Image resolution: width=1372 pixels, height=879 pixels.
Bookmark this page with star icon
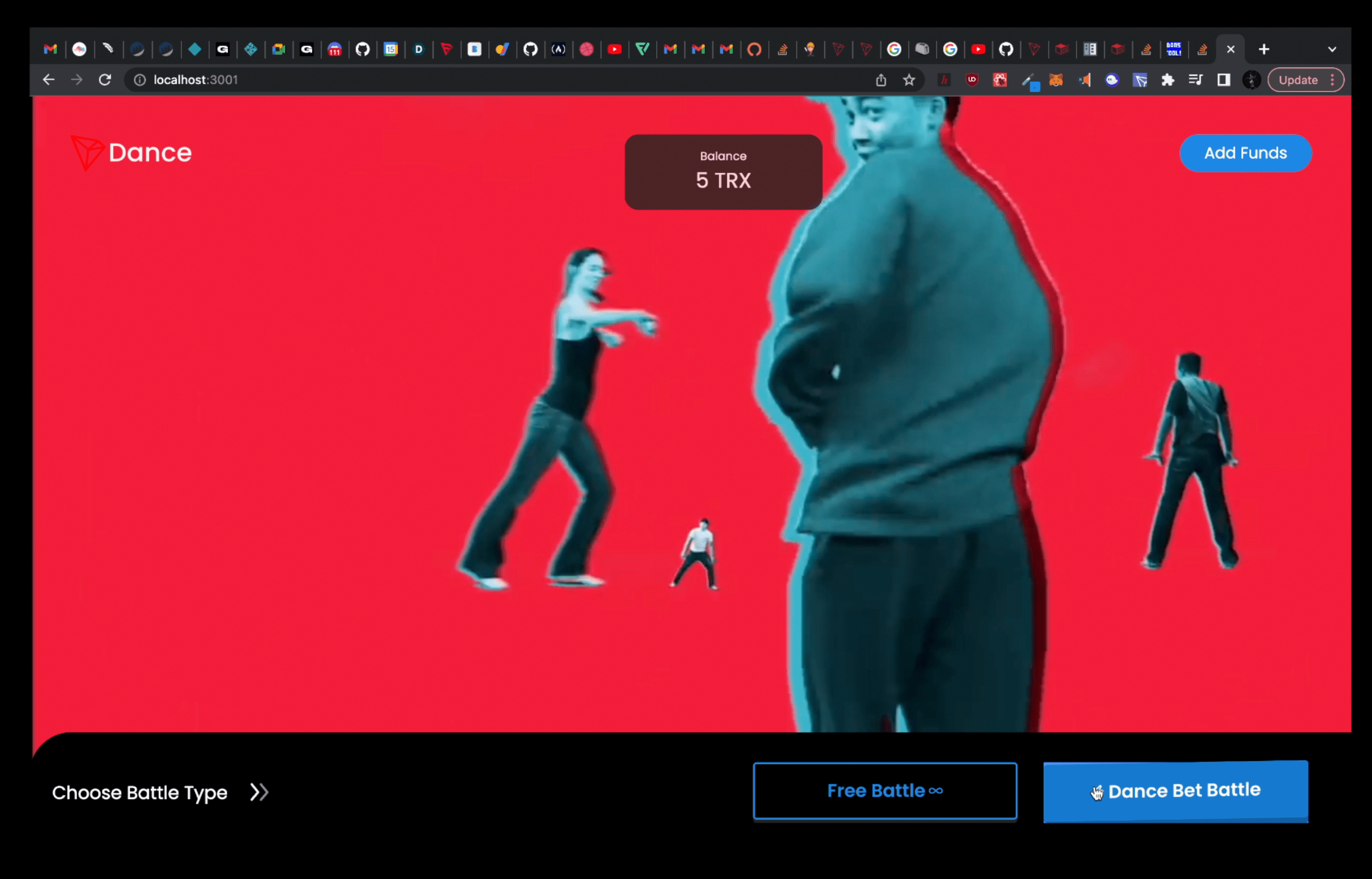click(909, 80)
